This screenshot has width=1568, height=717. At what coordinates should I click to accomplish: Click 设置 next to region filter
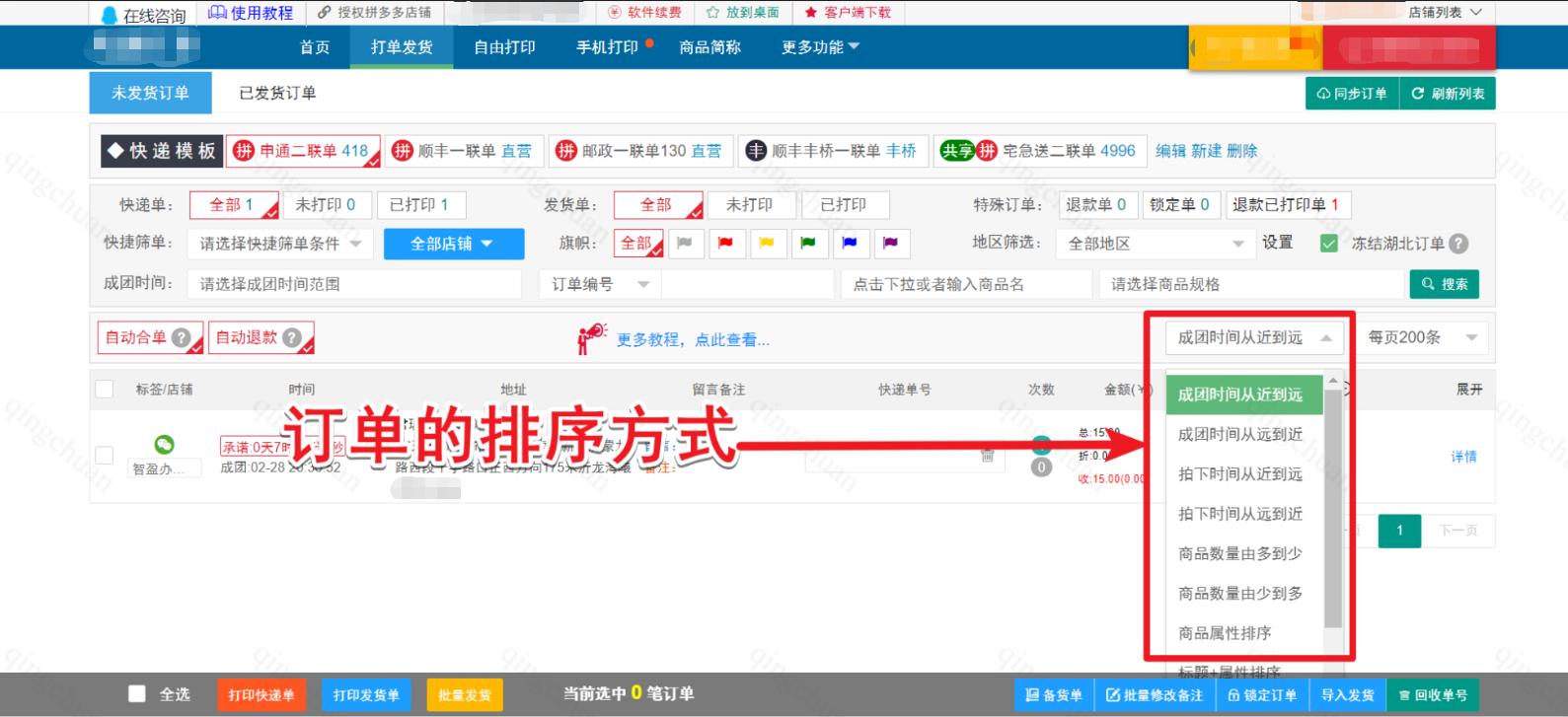(x=1277, y=243)
